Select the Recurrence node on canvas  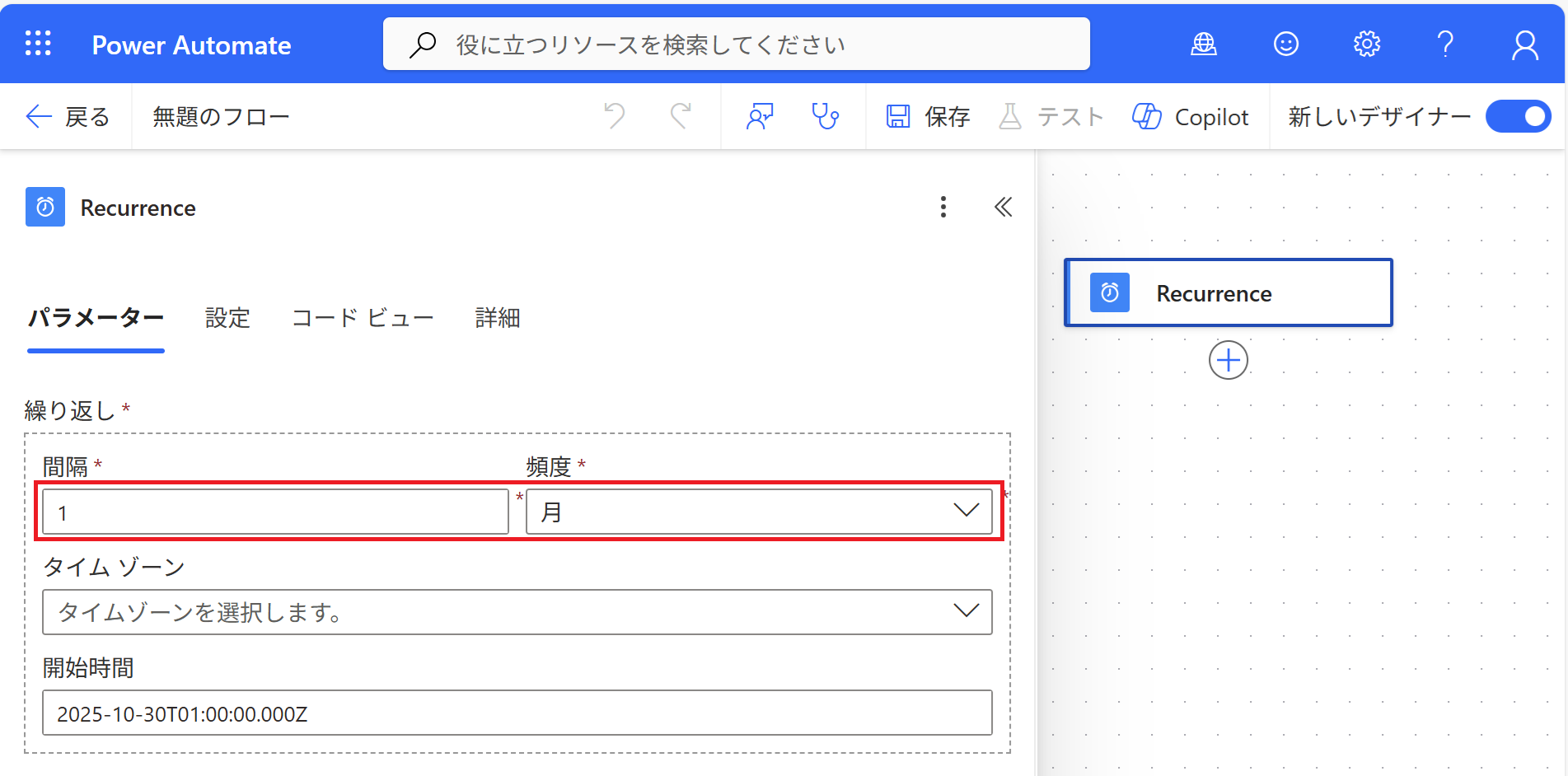click(x=1229, y=292)
